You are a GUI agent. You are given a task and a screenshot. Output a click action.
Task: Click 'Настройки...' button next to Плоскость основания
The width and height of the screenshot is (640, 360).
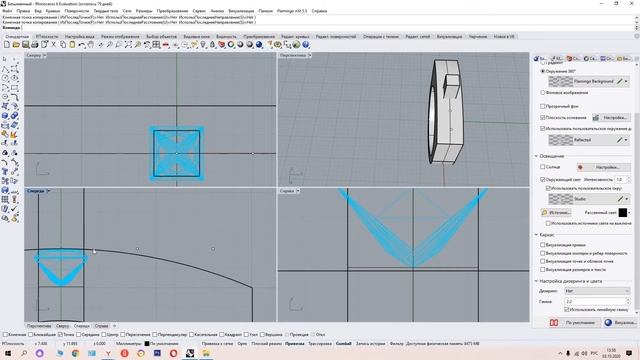coord(611,118)
